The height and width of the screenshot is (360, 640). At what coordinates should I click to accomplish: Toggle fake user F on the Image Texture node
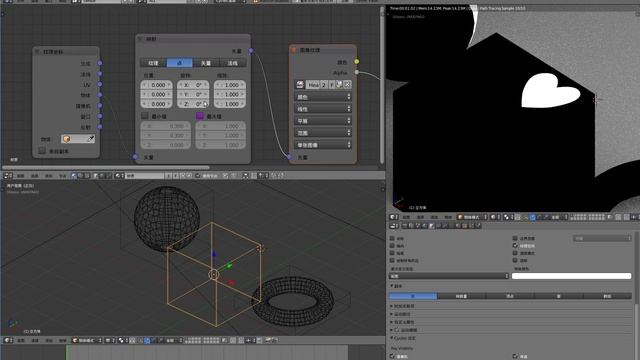click(x=331, y=84)
